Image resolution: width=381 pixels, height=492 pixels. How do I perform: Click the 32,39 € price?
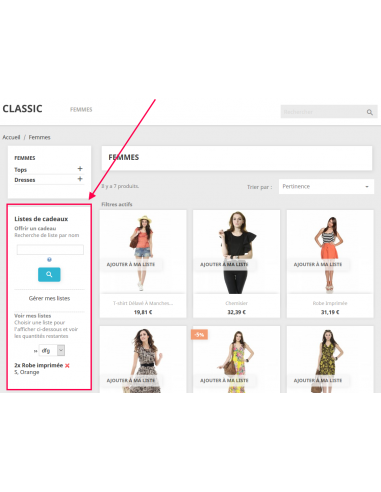click(x=236, y=312)
